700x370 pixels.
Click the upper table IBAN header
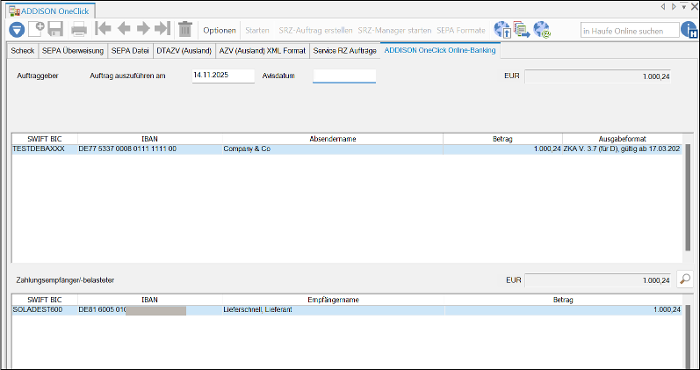150,139
